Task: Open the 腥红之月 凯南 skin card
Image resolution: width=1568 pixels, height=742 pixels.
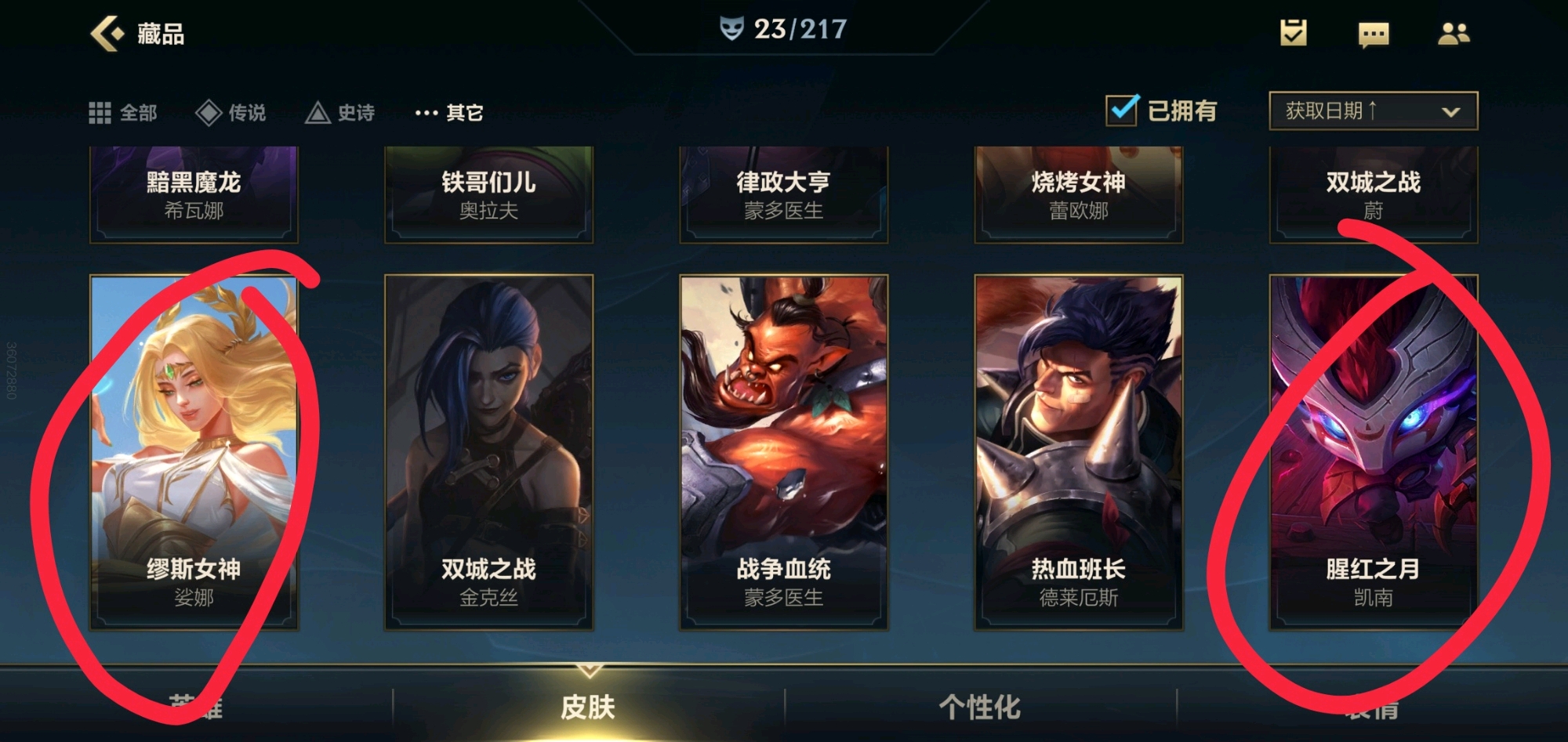Action: [x=1374, y=452]
